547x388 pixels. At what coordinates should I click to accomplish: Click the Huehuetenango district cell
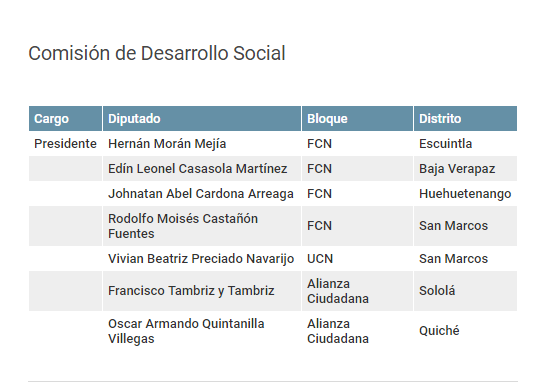point(465,194)
